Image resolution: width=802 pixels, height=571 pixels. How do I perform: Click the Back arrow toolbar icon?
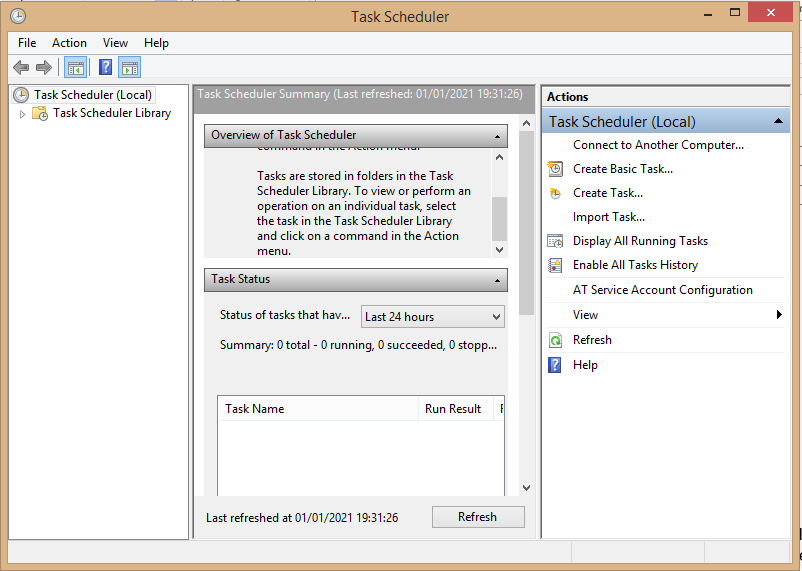pyautogui.click(x=21, y=67)
